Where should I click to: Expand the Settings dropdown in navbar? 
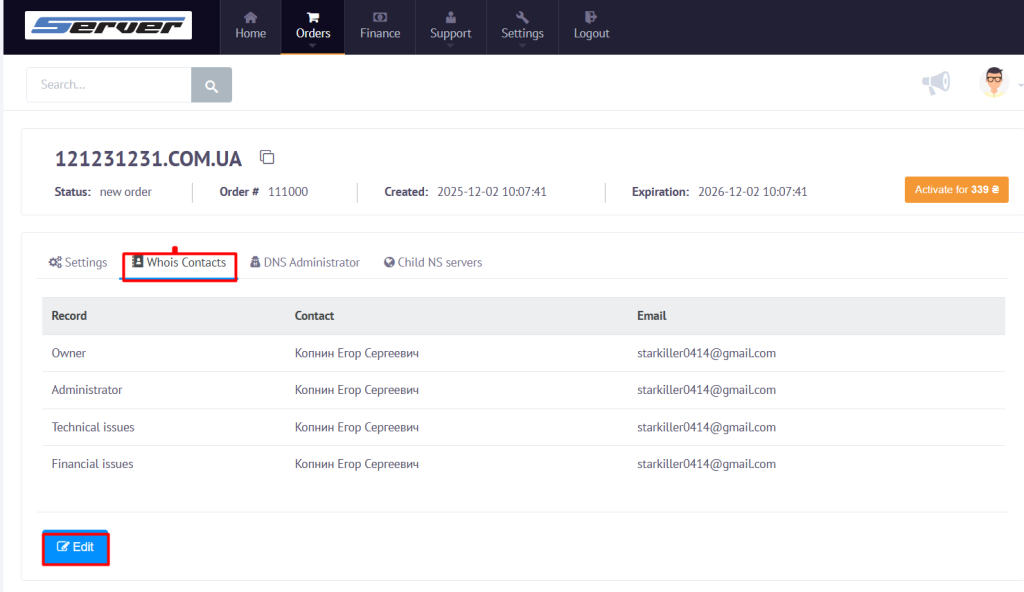pyautogui.click(x=522, y=26)
